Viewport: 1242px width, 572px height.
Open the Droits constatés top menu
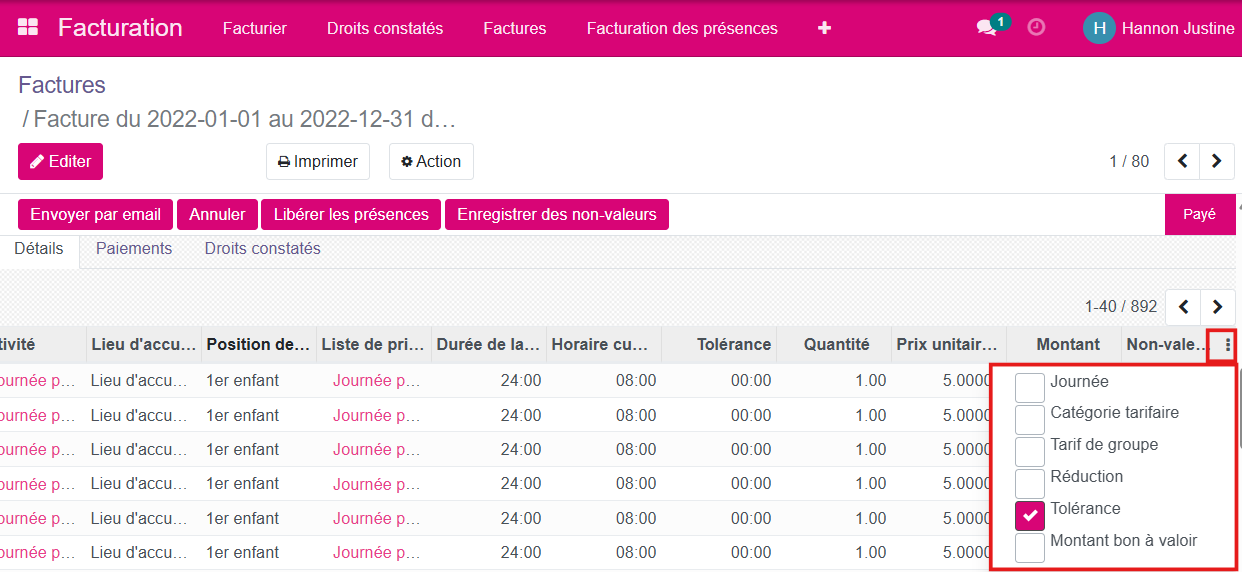pyautogui.click(x=385, y=28)
